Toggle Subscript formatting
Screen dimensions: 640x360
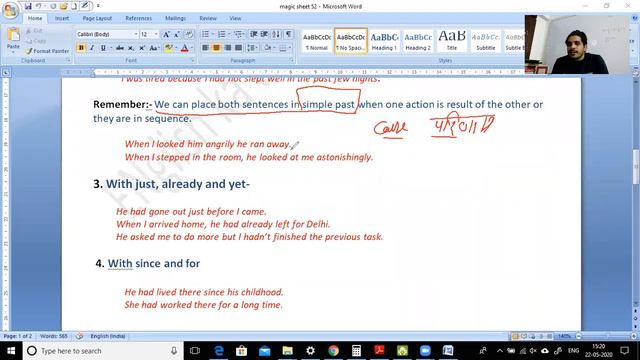131,48
